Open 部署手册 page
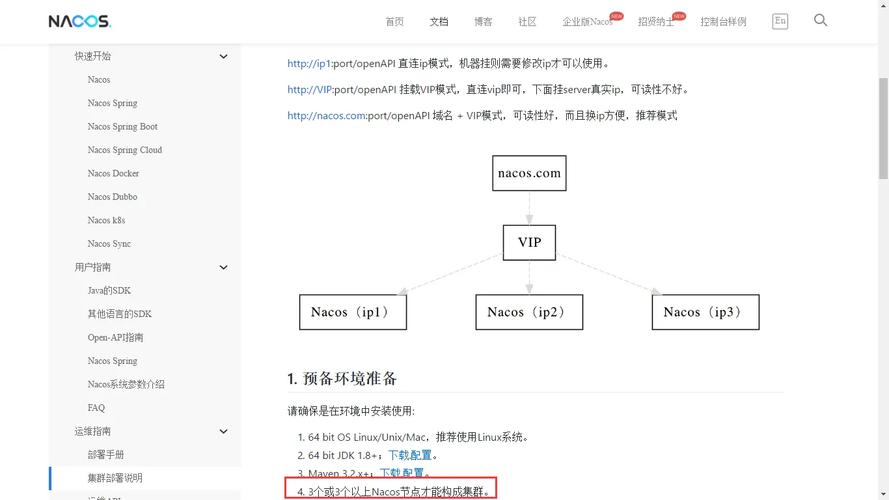Screen dimensions: 889x500 click(x=105, y=455)
